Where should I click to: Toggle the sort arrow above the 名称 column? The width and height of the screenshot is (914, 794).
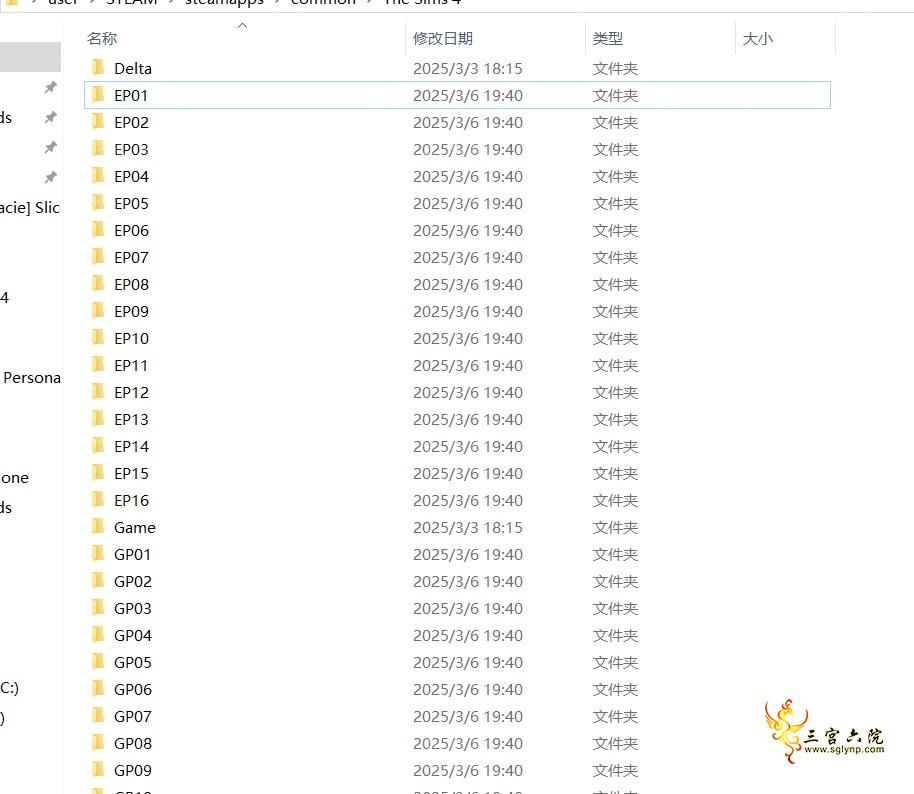coord(242,25)
